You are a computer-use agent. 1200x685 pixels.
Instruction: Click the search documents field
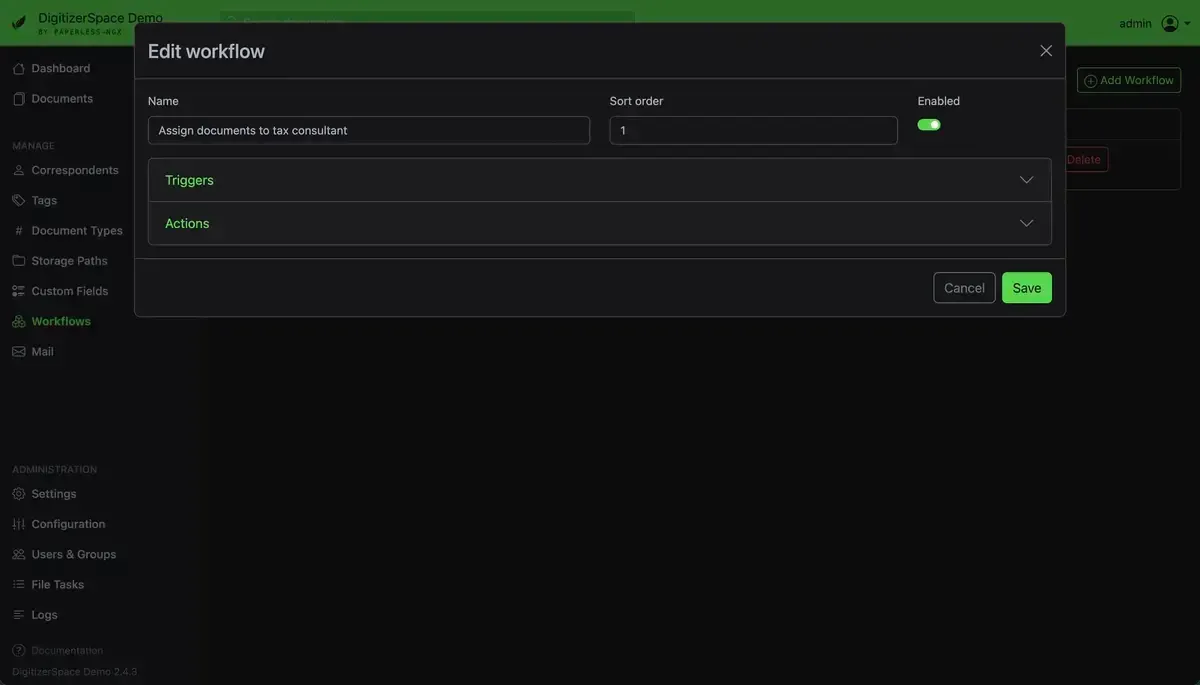pyautogui.click(x=427, y=20)
